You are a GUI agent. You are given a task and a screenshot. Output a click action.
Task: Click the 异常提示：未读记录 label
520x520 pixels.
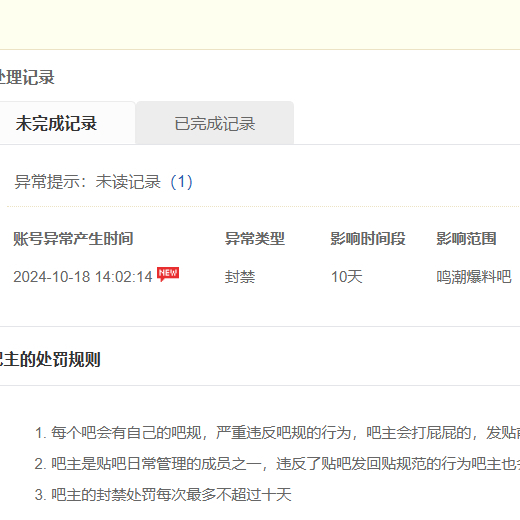click(88, 182)
